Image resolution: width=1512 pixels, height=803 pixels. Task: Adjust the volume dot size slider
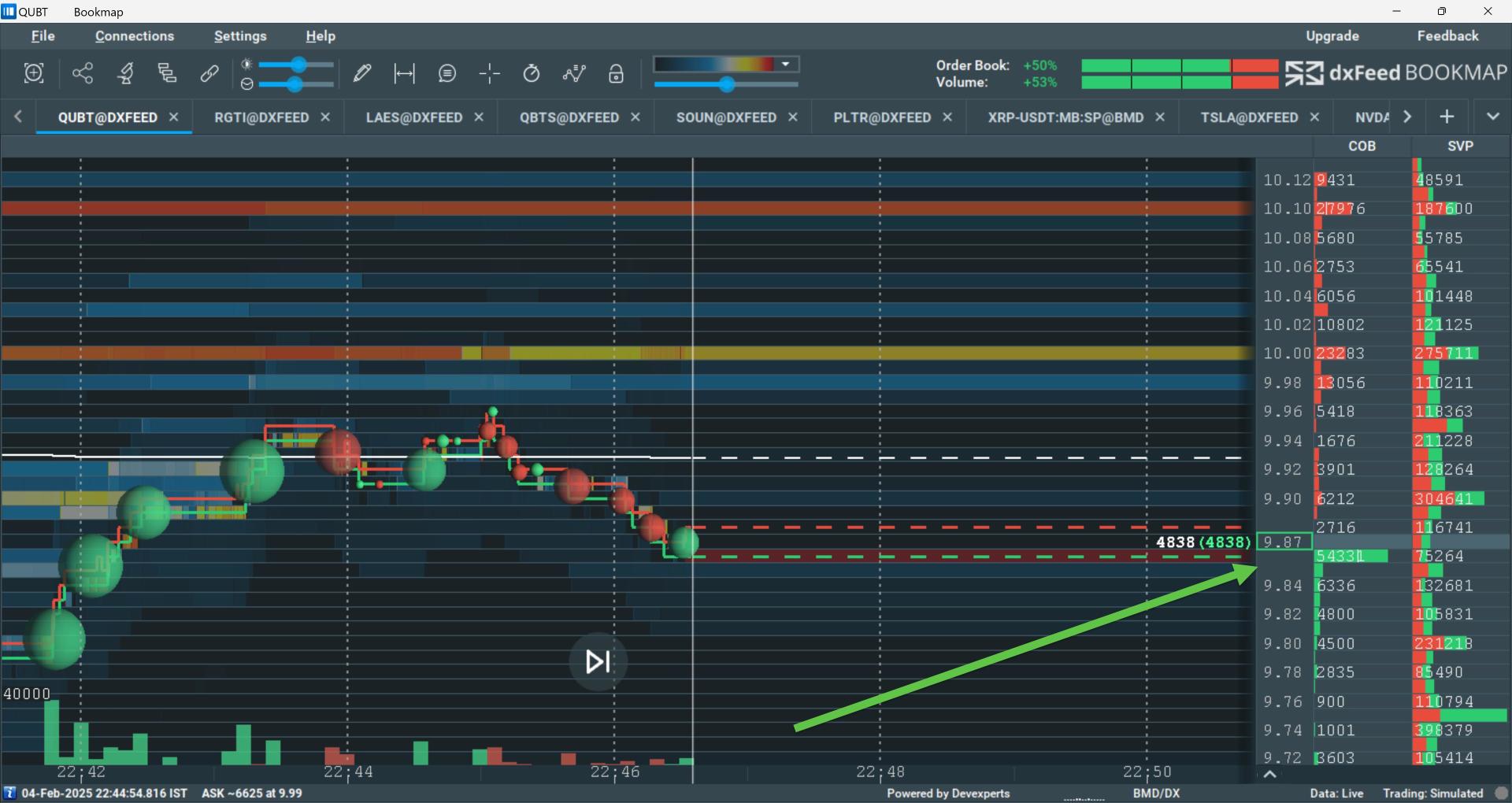[x=295, y=84]
